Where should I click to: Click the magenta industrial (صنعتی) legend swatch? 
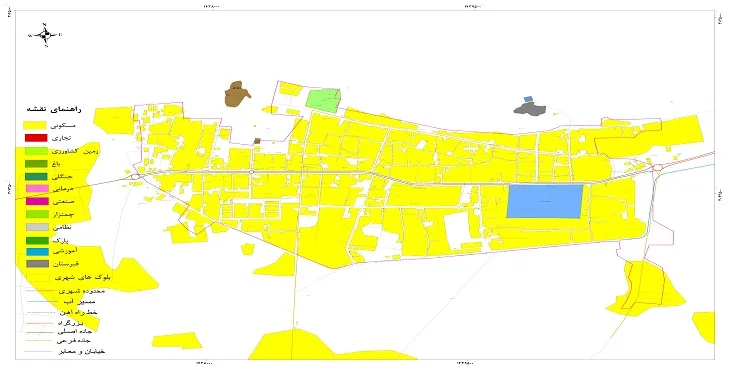(x=37, y=202)
